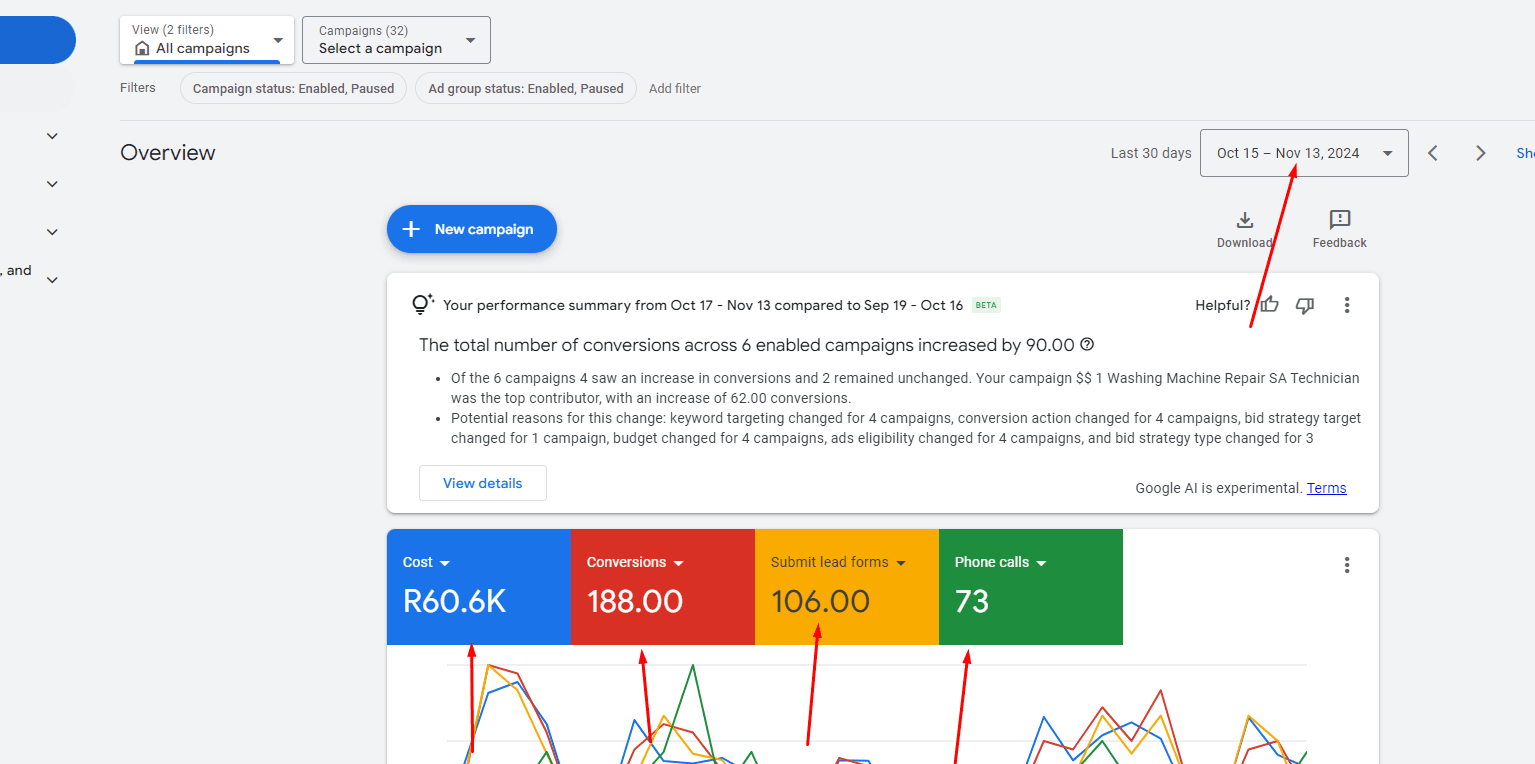Open the Feedback icon
Image resolution: width=1535 pixels, height=764 pixels.
pyautogui.click(x=1339, y=220)
